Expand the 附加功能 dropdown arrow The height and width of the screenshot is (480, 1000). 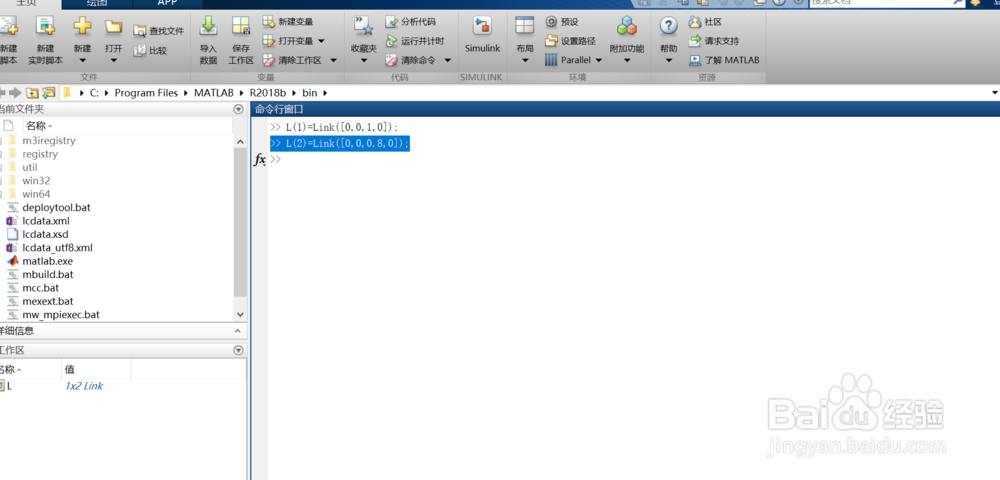pyautogui.click(x=627, y=61)
